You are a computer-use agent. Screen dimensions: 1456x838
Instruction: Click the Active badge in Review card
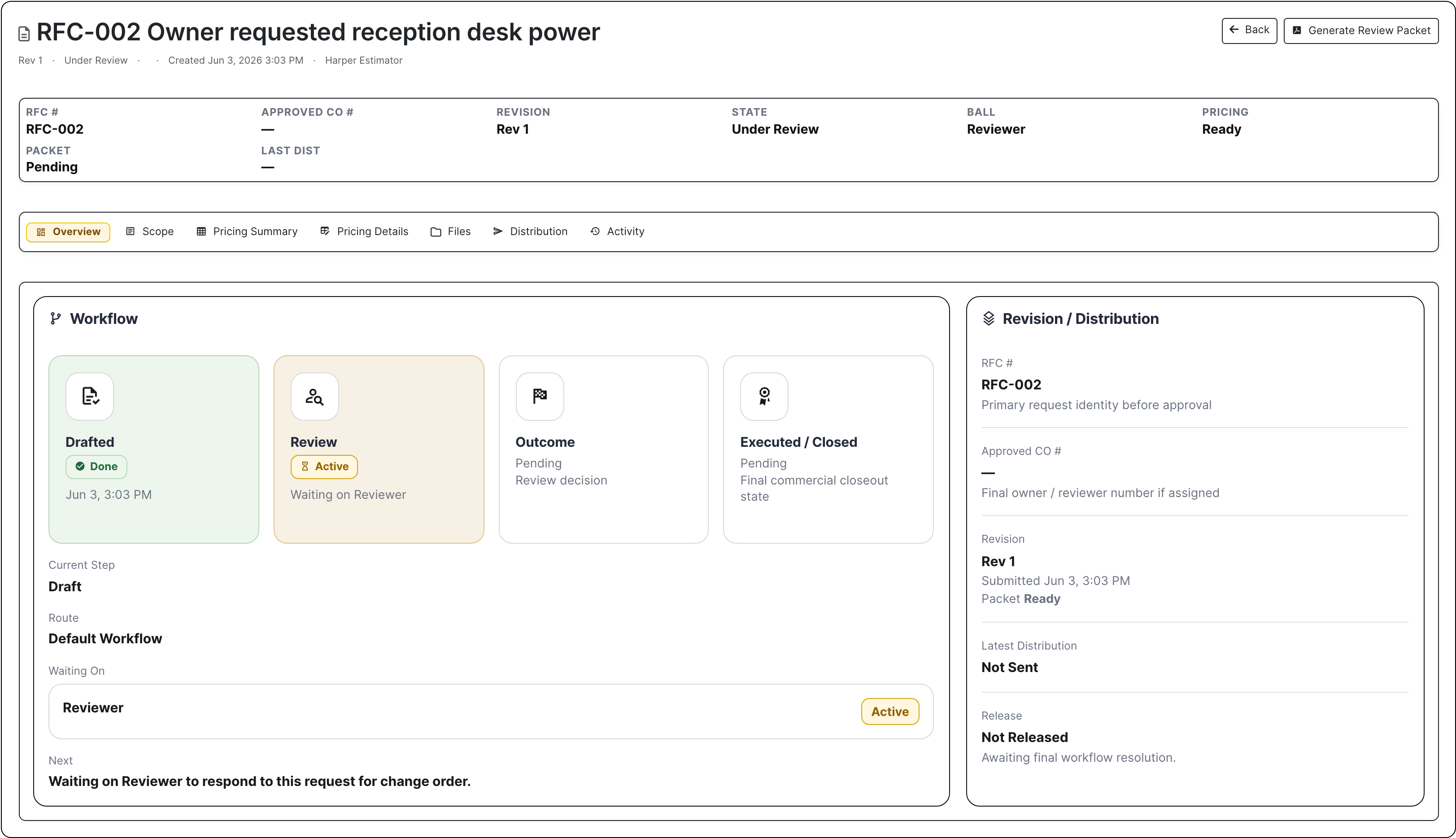point(324,467)
